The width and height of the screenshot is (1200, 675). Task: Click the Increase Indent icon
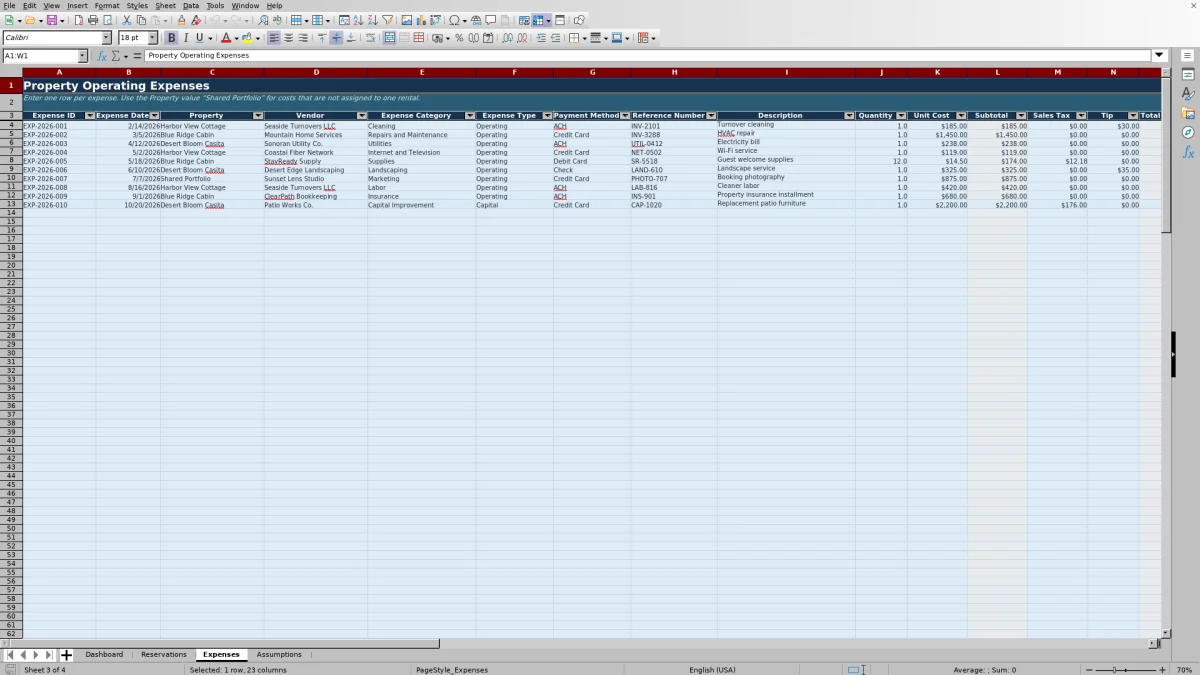[x=541, y=38]
